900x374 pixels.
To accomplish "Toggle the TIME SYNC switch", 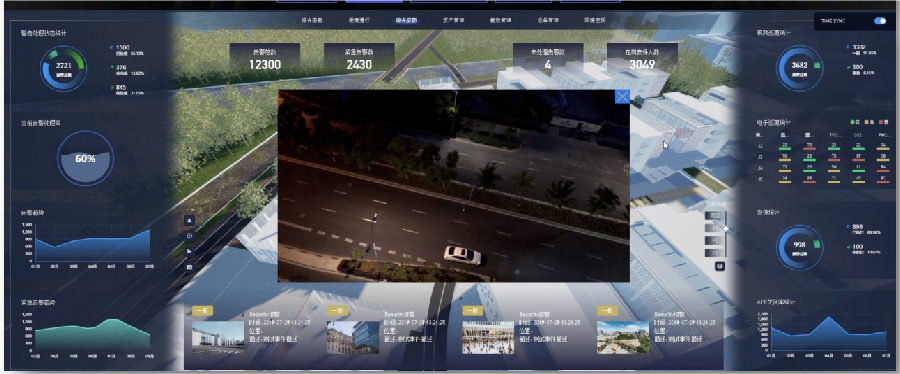I will (879, 21).
